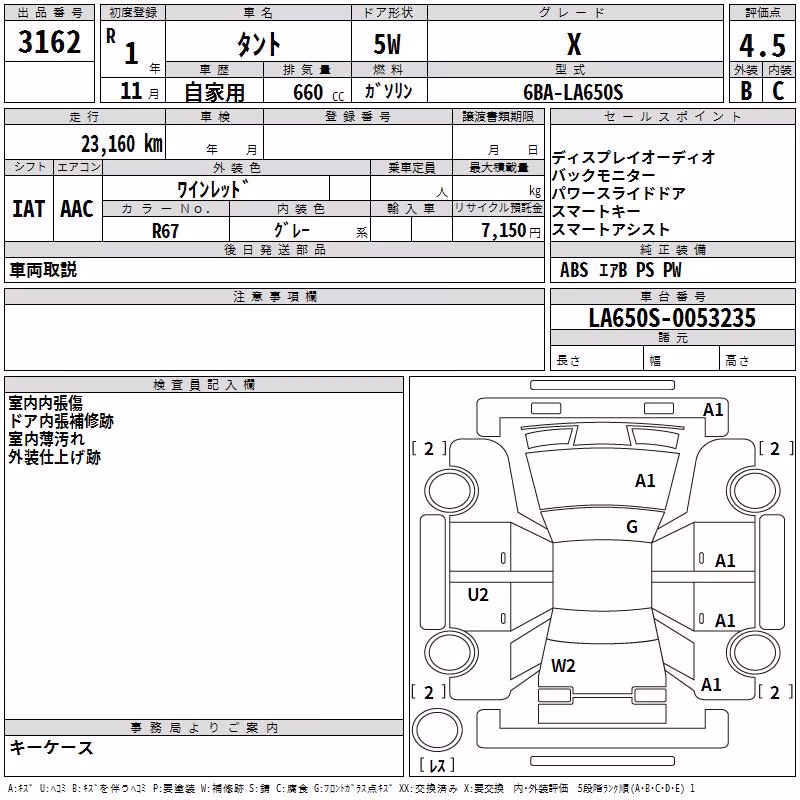Click spare tire circle icon
The image size is (800, 800).
[437, 729]
